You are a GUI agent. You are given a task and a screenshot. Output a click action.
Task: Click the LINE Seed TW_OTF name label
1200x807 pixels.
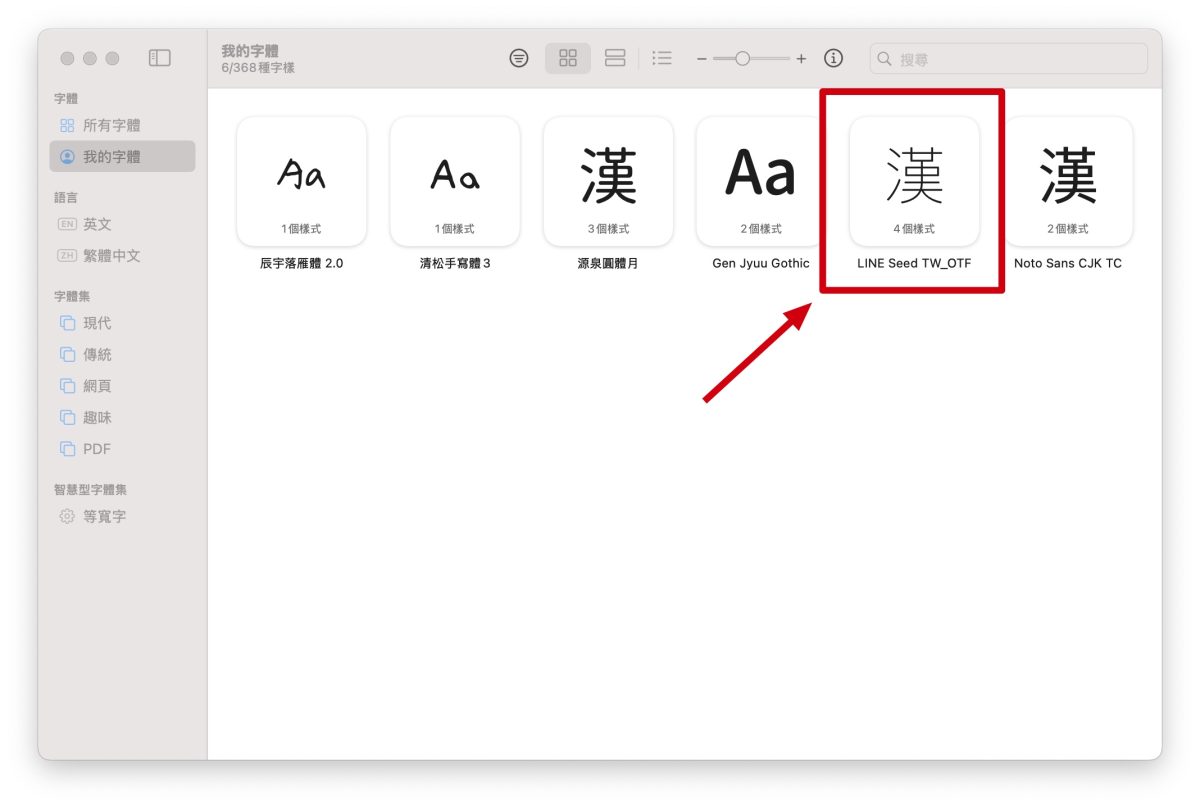(x=914, y=264)
